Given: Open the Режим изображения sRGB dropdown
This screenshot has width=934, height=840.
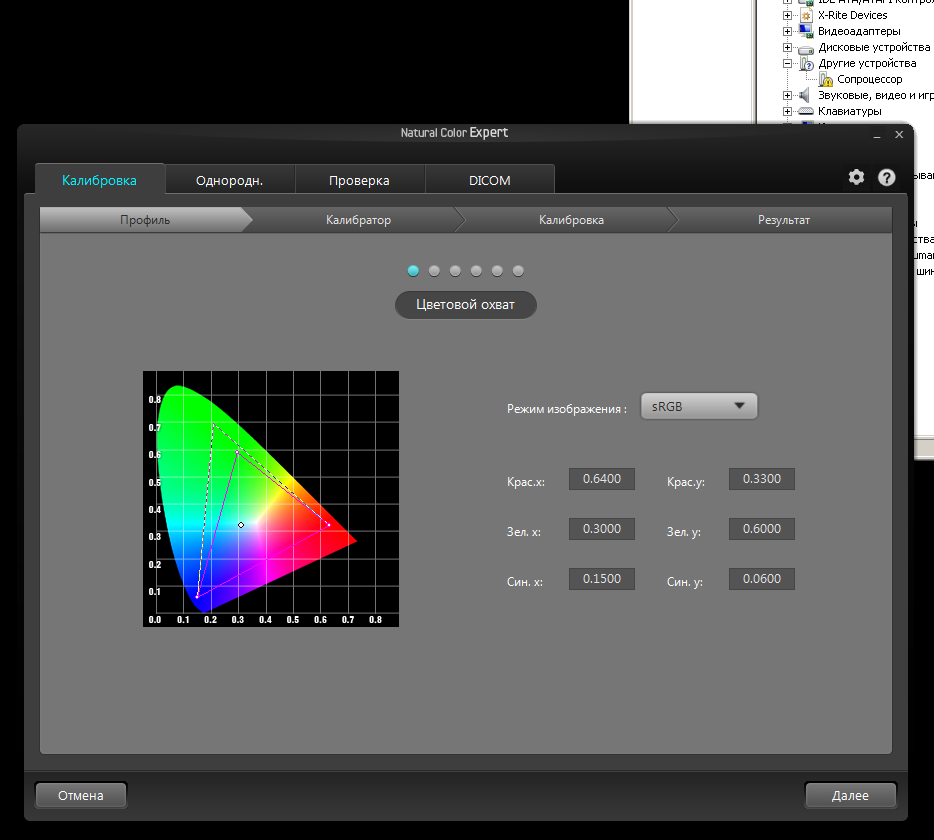Looking at the screenshot, I should tap(699, 406).
